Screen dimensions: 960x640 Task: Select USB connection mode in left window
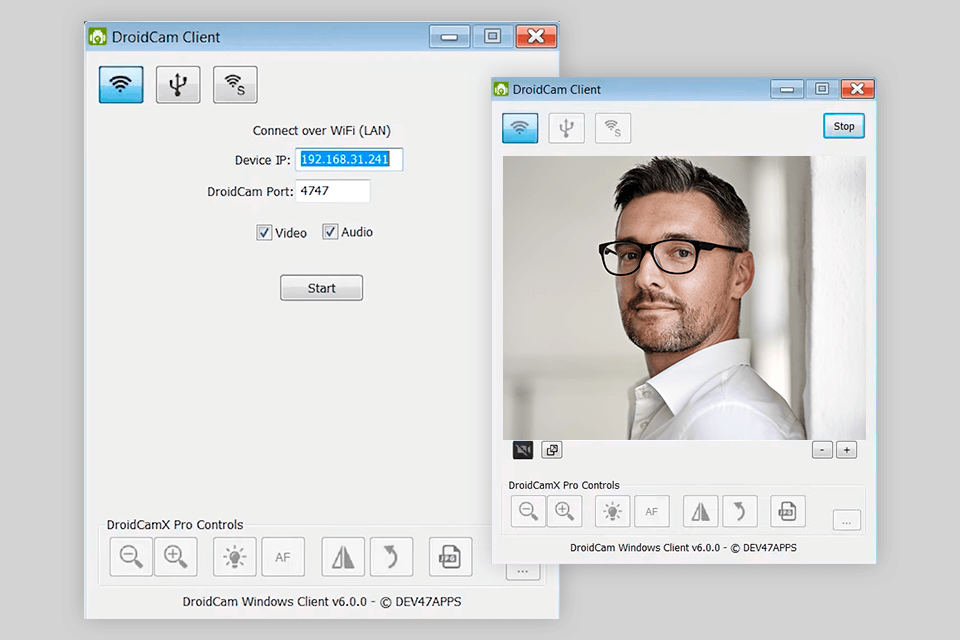click(178, 85)
